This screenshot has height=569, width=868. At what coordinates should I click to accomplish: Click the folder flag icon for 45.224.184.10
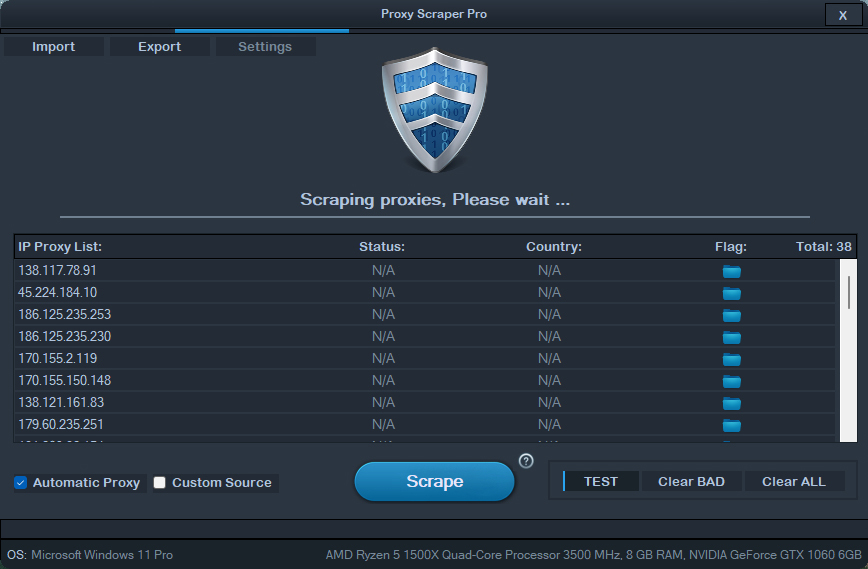(x=731, y=293)
